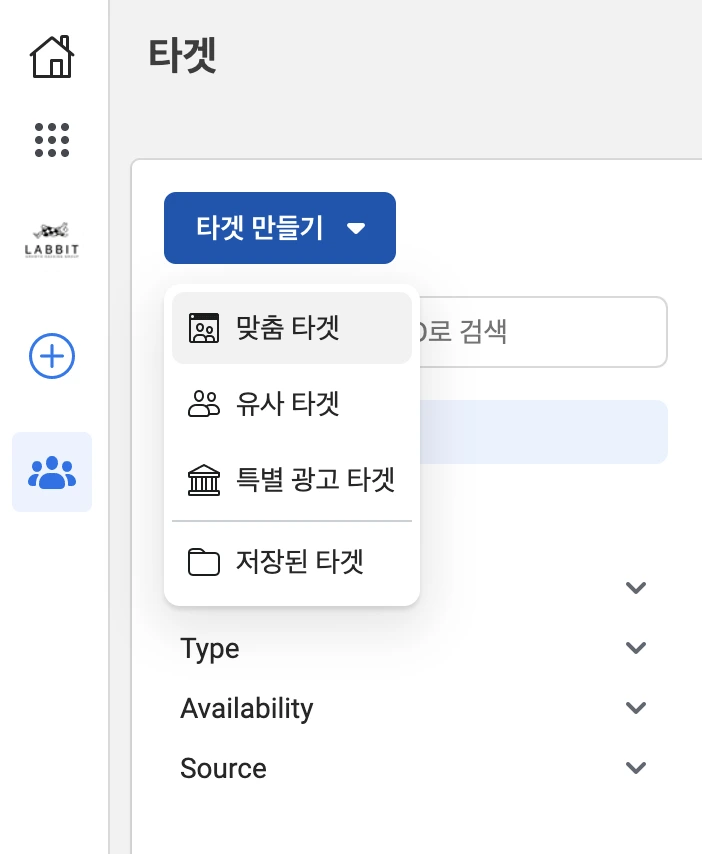
Task: Choose 맞춤 타겟 from the menu
Action: [x=288, y=328]
